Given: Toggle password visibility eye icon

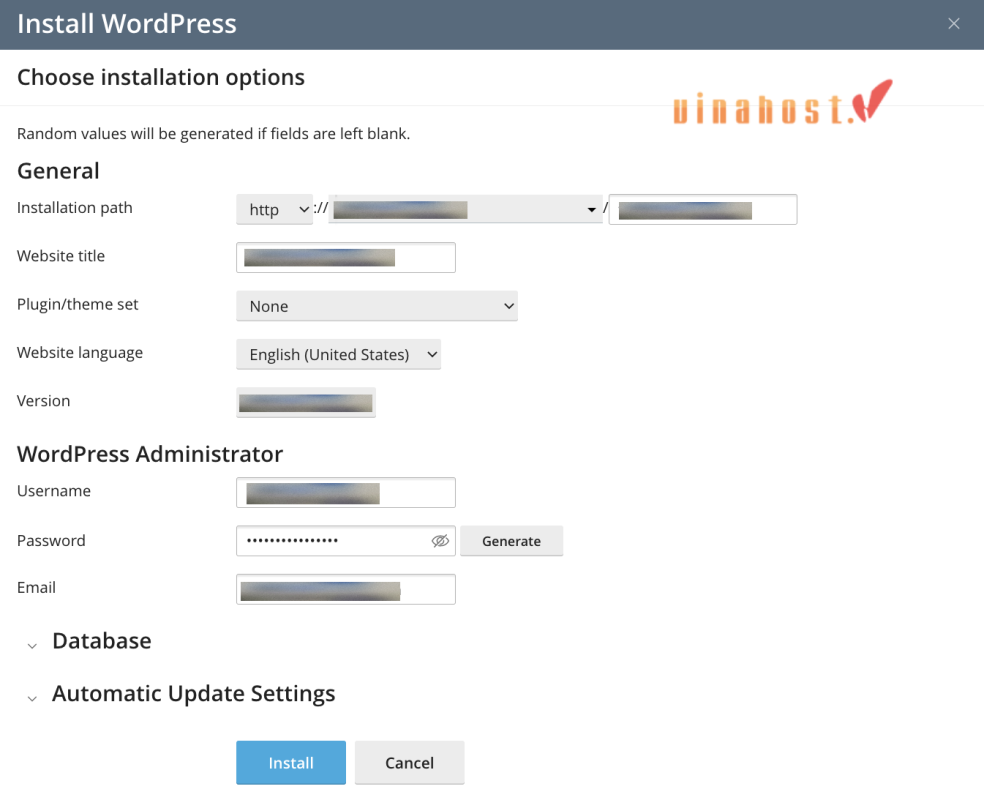Looking at the screenshot, I should [441, 541].
